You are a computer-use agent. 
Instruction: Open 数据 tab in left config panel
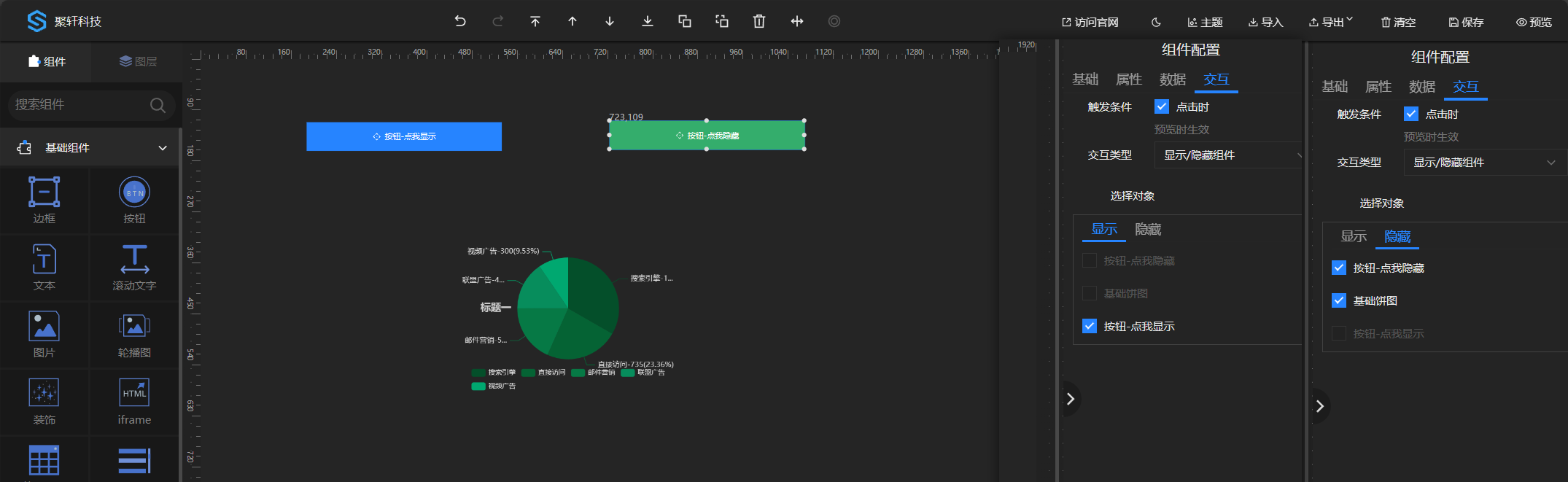coord(1173,79)
